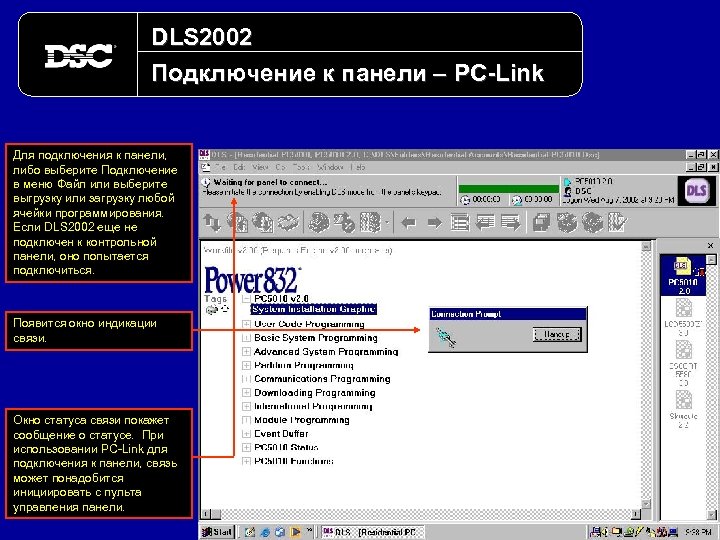Click the Connection Prompt title bar

[507, 314]
